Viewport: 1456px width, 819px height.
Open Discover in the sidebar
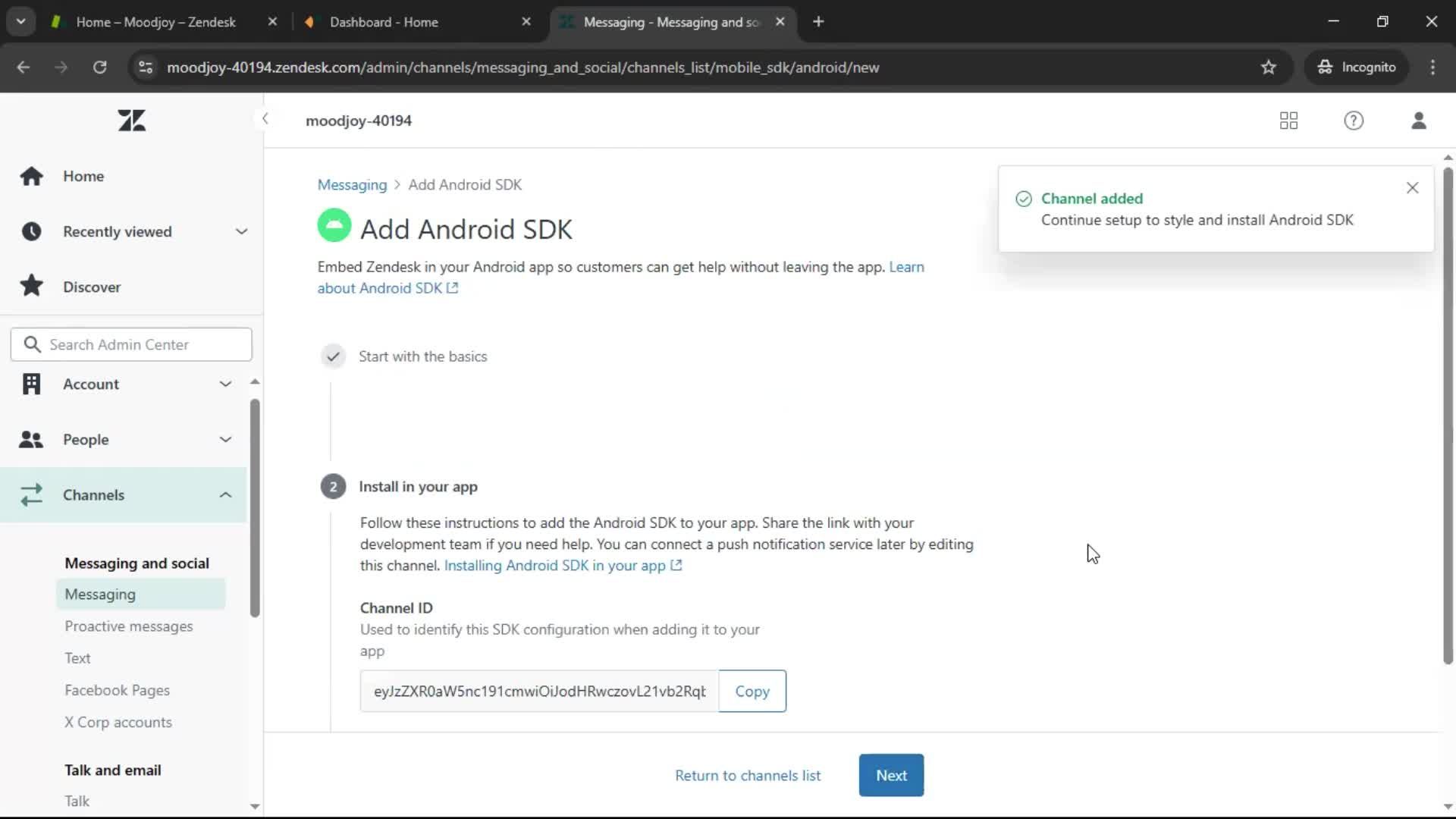[92, 287]
